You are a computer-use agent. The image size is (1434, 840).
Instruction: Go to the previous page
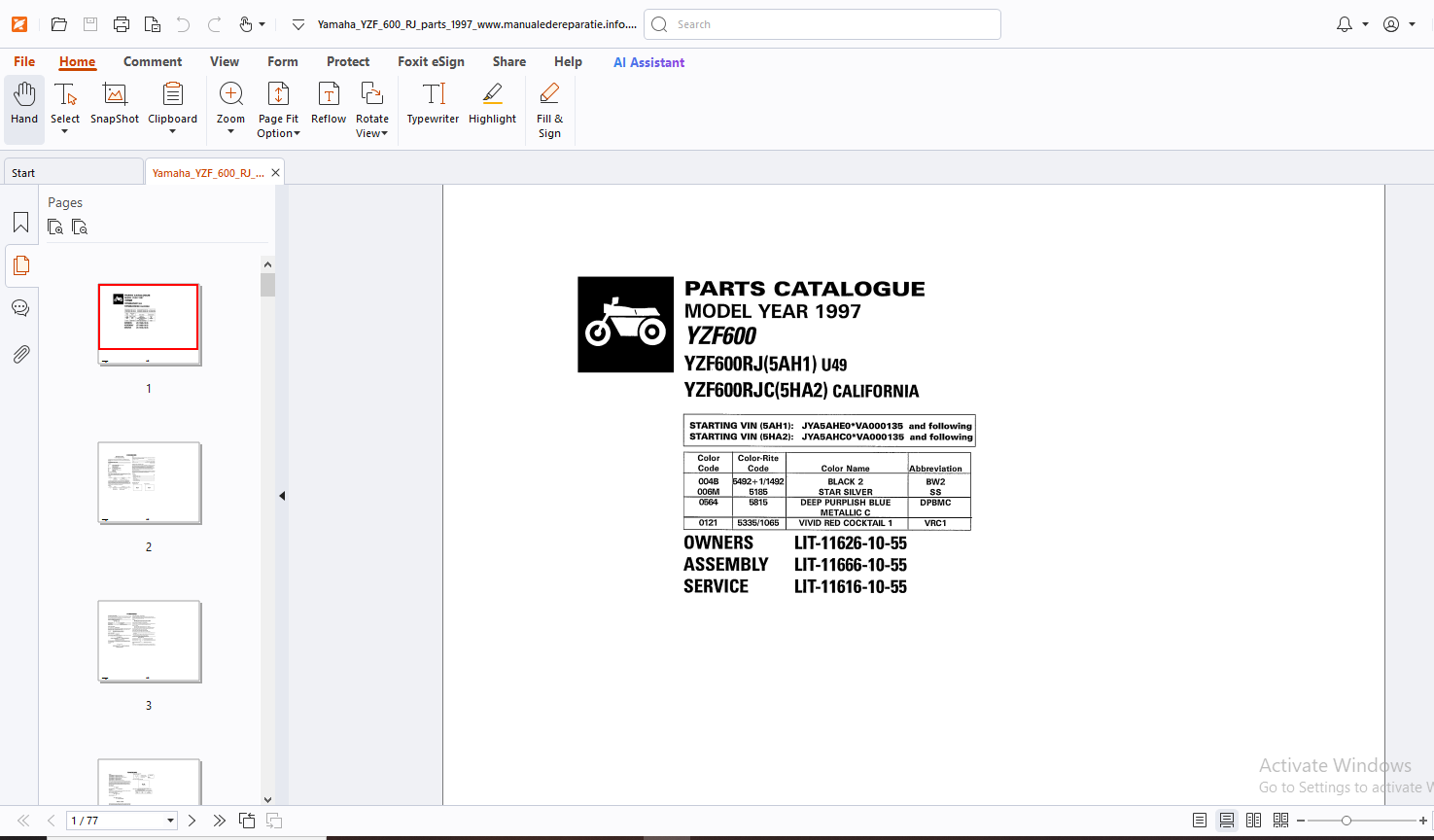point(51,821)
